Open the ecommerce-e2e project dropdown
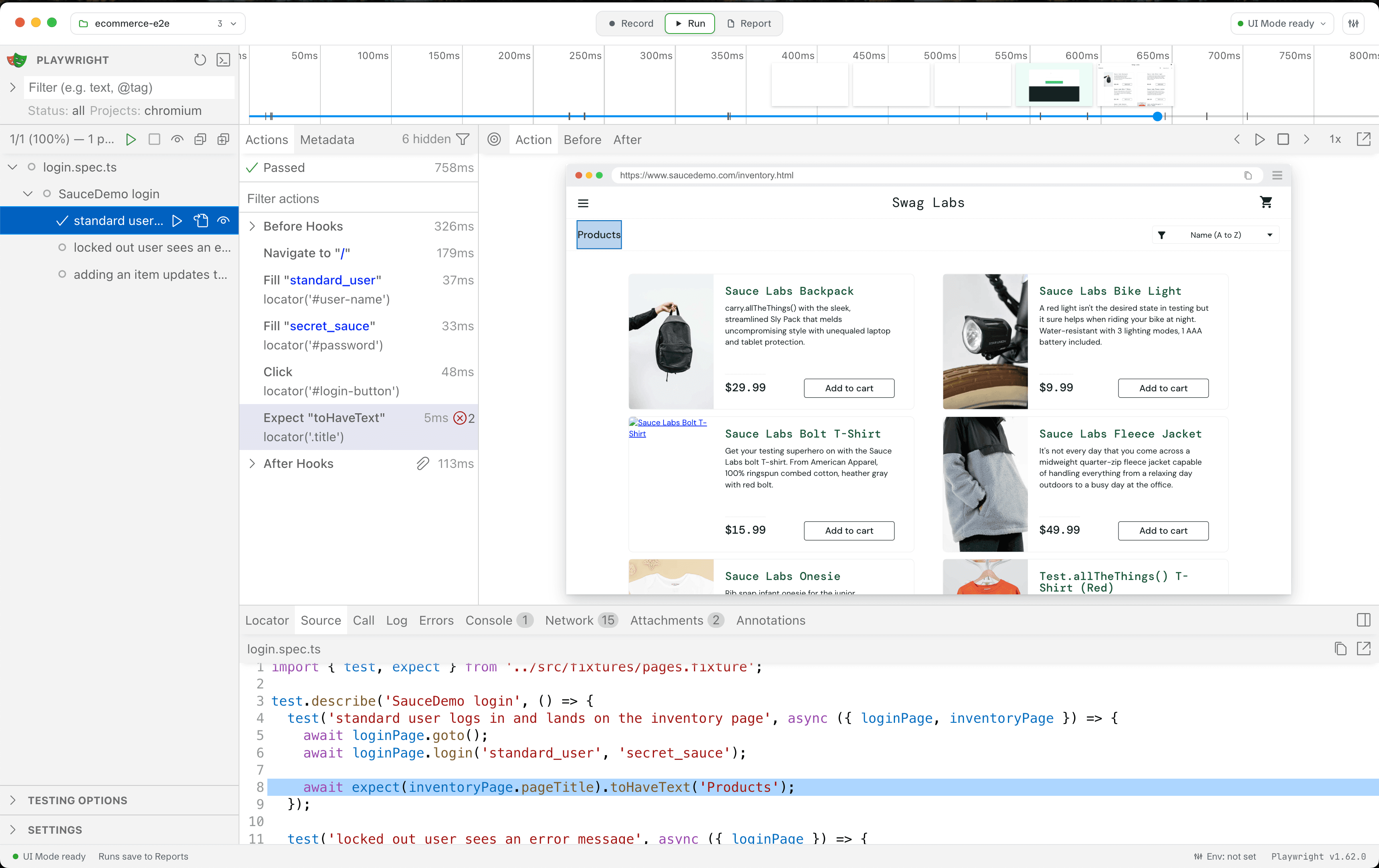1379x868 pixels. coord(158,24)
